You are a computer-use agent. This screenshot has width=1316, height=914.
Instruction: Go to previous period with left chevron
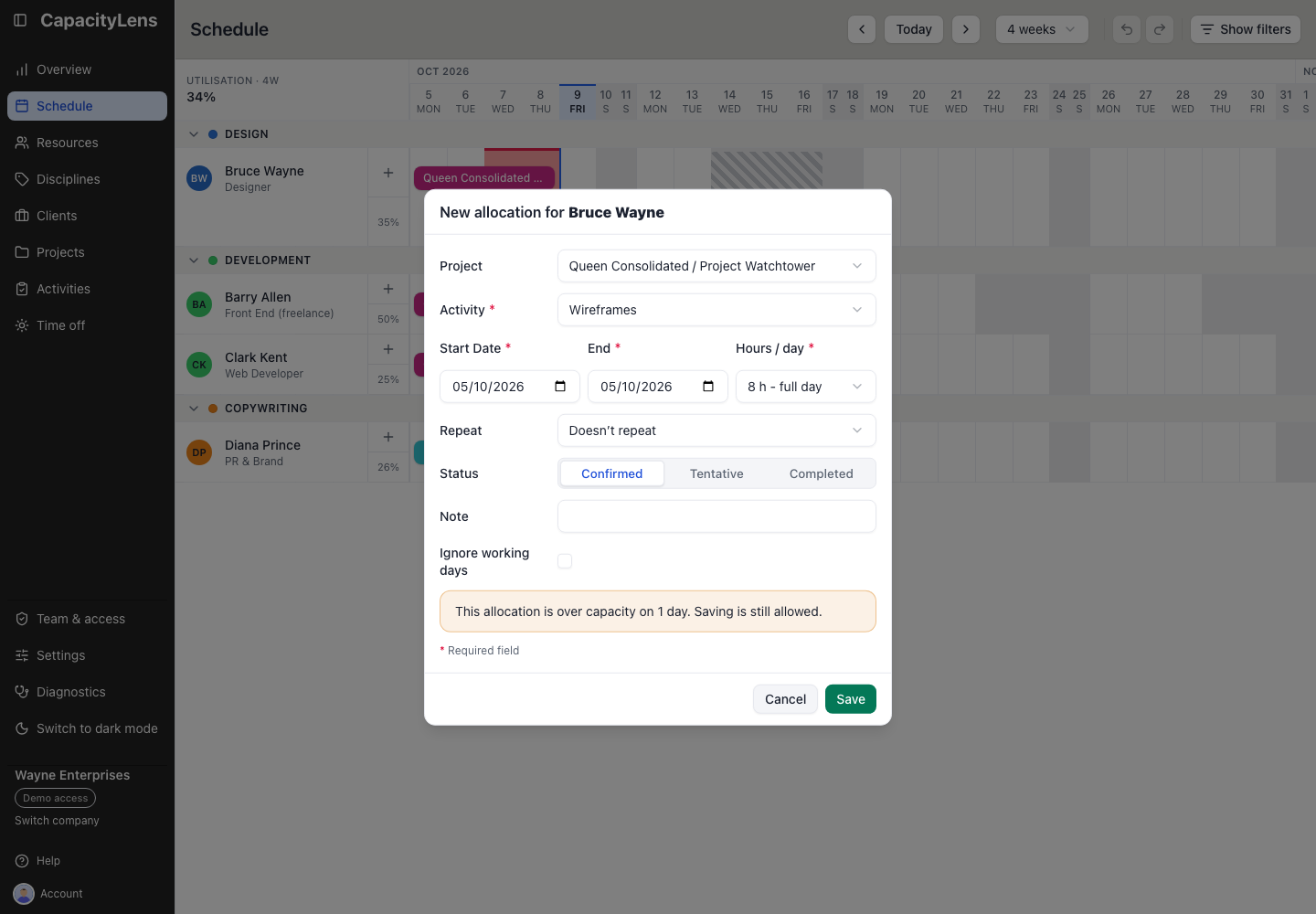862,29
